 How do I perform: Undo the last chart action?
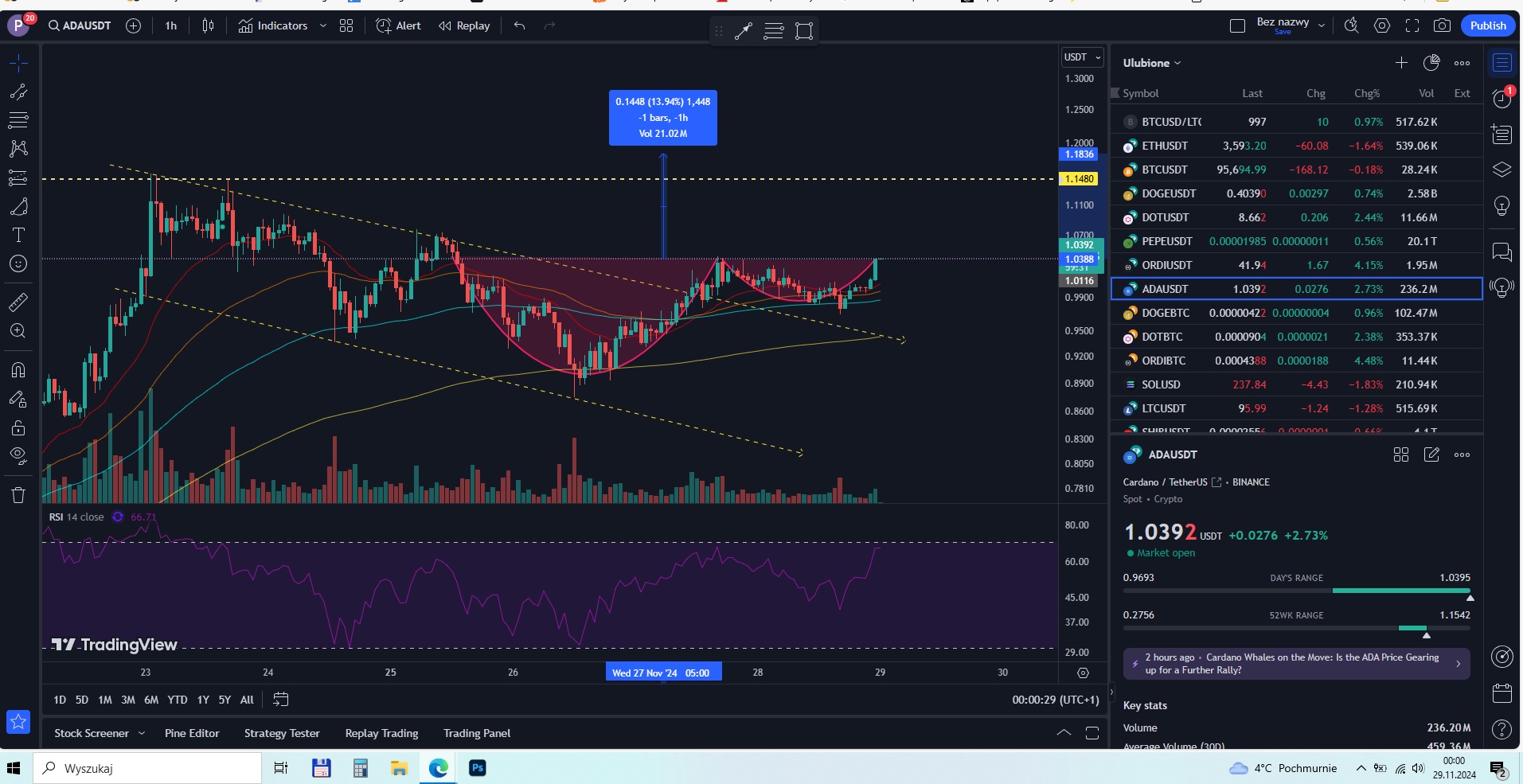[520, 25]
